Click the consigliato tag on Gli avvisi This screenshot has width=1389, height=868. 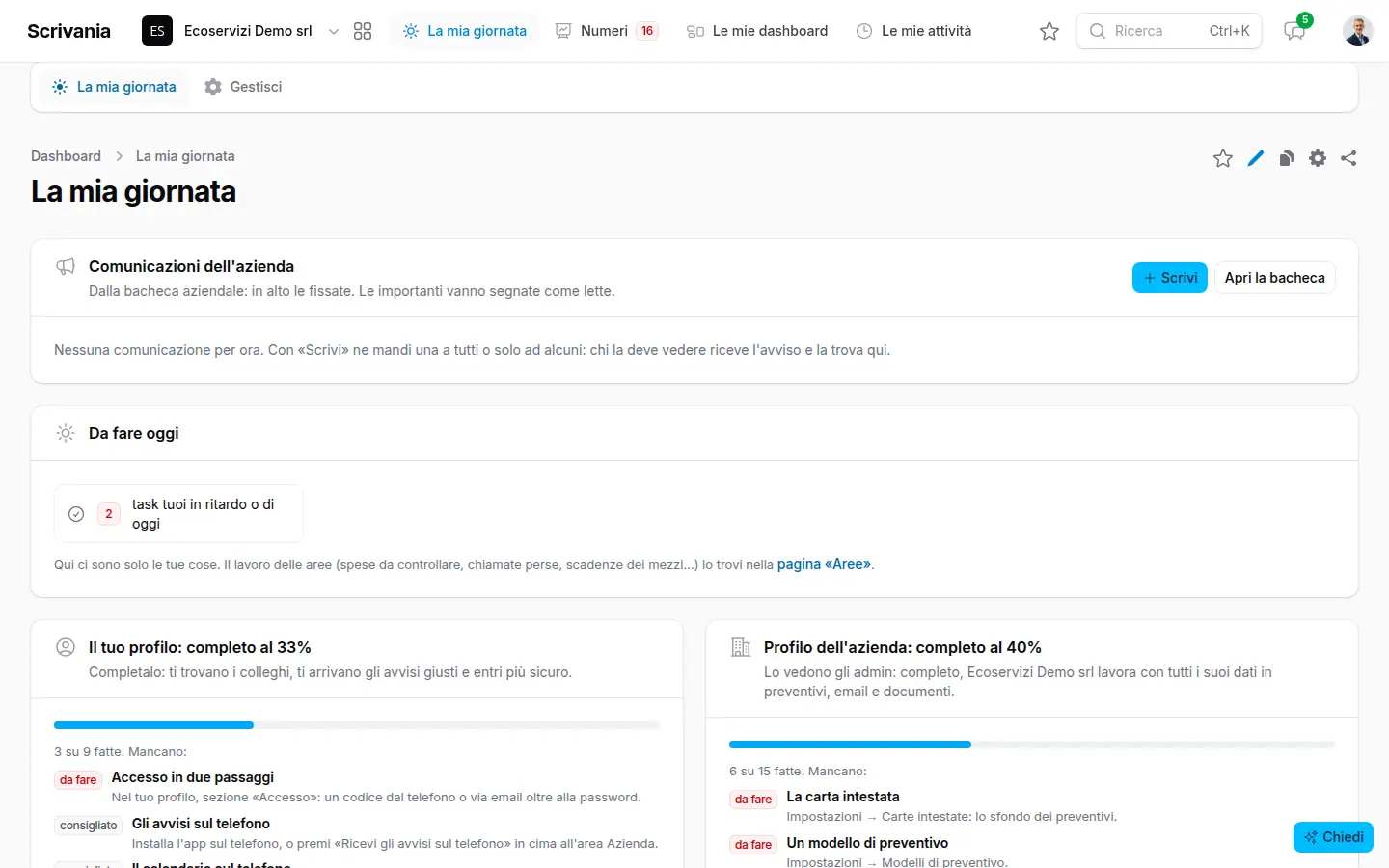point(89,826)
